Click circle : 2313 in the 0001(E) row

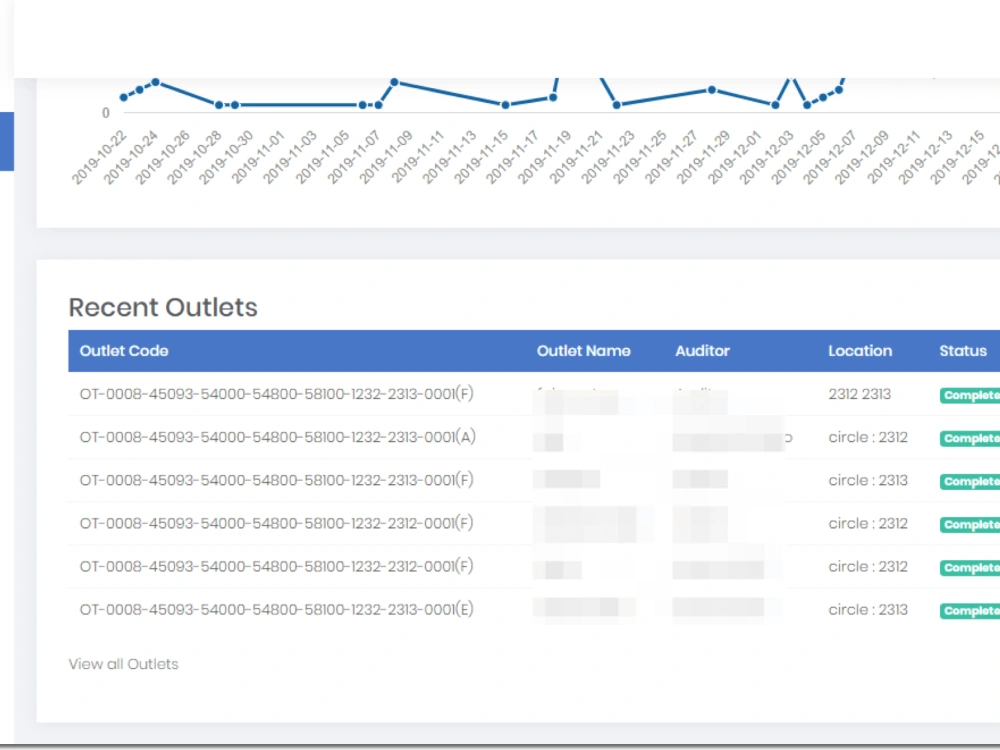tap(867, 609)
